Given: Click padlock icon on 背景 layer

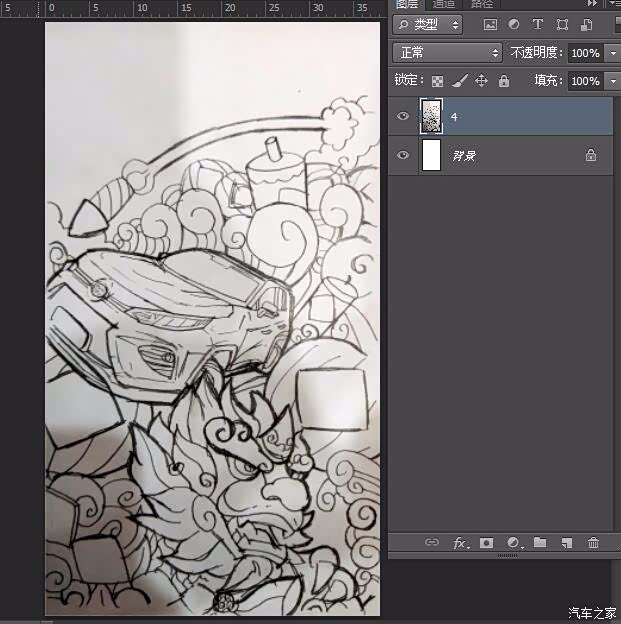Looking at the screenshot, I should [591, 155].
